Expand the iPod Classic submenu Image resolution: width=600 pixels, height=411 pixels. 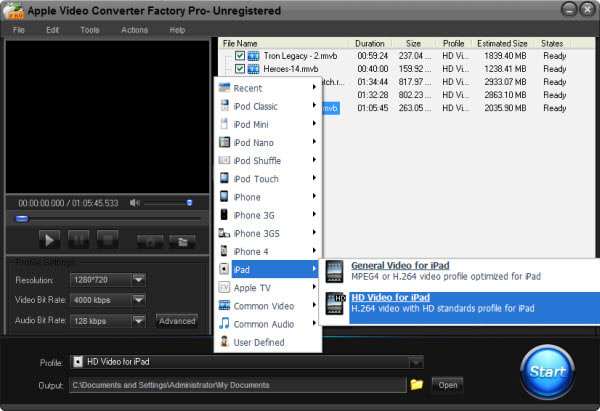coord(314,105)
